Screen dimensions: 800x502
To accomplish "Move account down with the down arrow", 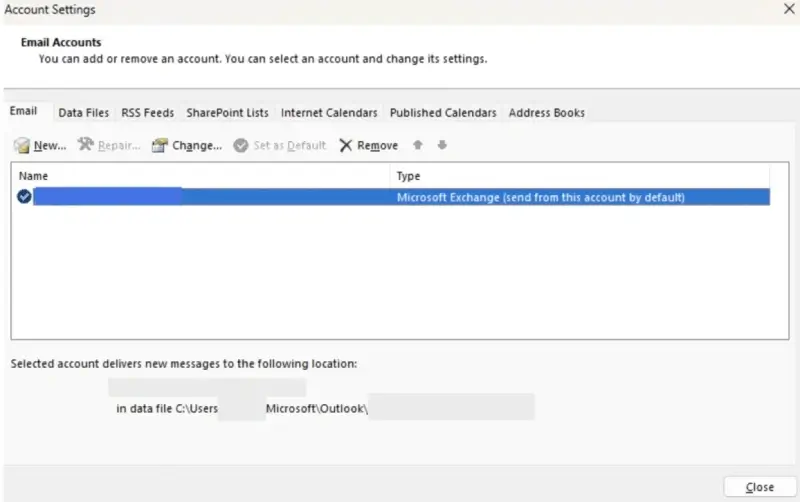I will pos(442,145).
